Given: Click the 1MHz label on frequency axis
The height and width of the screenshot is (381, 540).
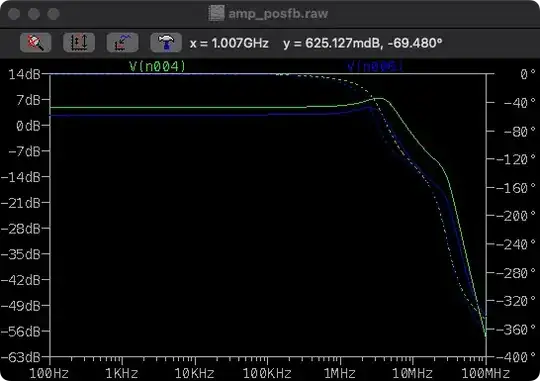Looking at the screenshot, I should pos(340,373).
